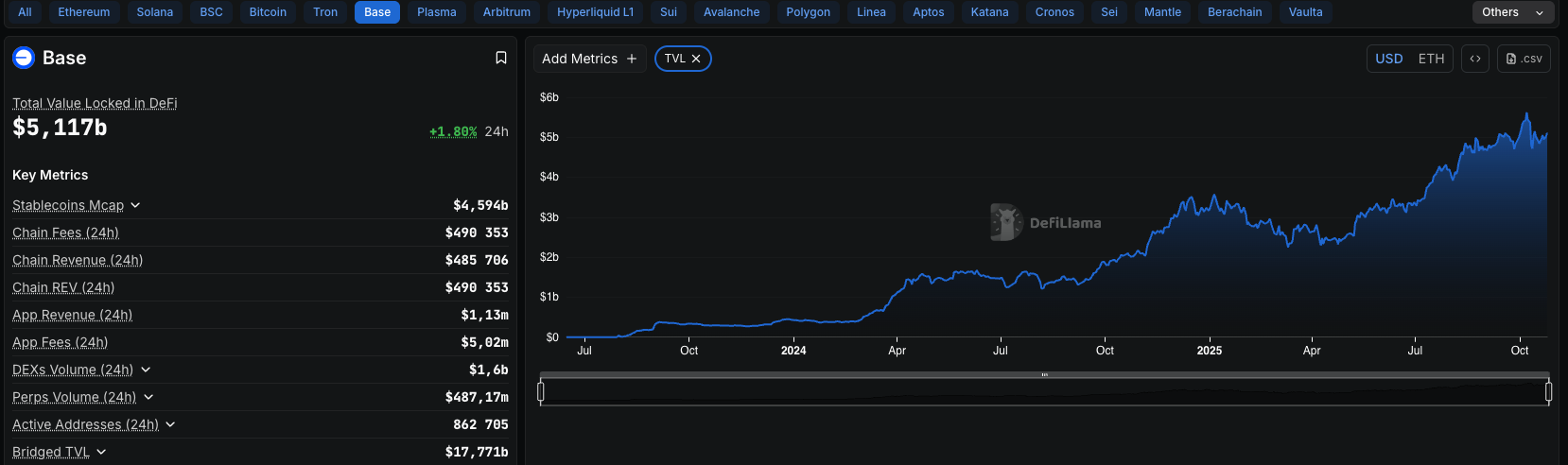This screenshot has height=465, width=1568.
Task: Select the Ethereum chain tab
Action: (84, 12)
